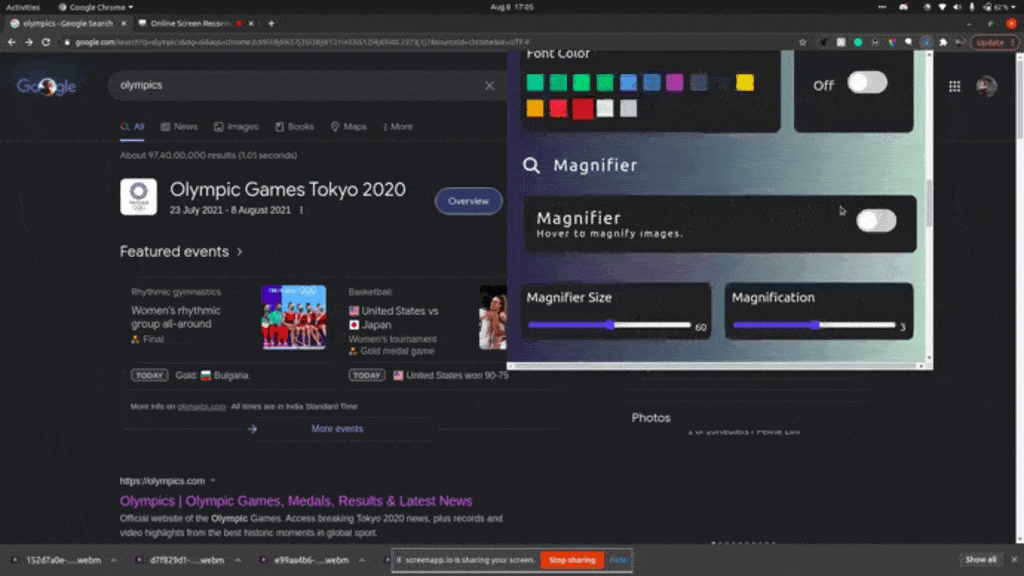Open Activities overview
1024x576 pixels.
coord(23,7)
